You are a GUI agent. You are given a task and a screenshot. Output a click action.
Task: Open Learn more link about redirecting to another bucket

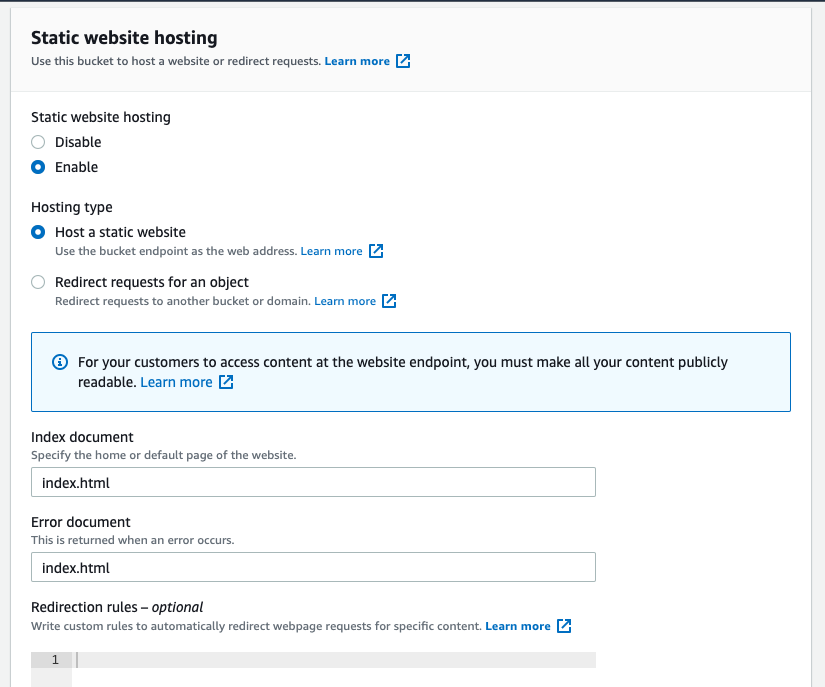345,301
